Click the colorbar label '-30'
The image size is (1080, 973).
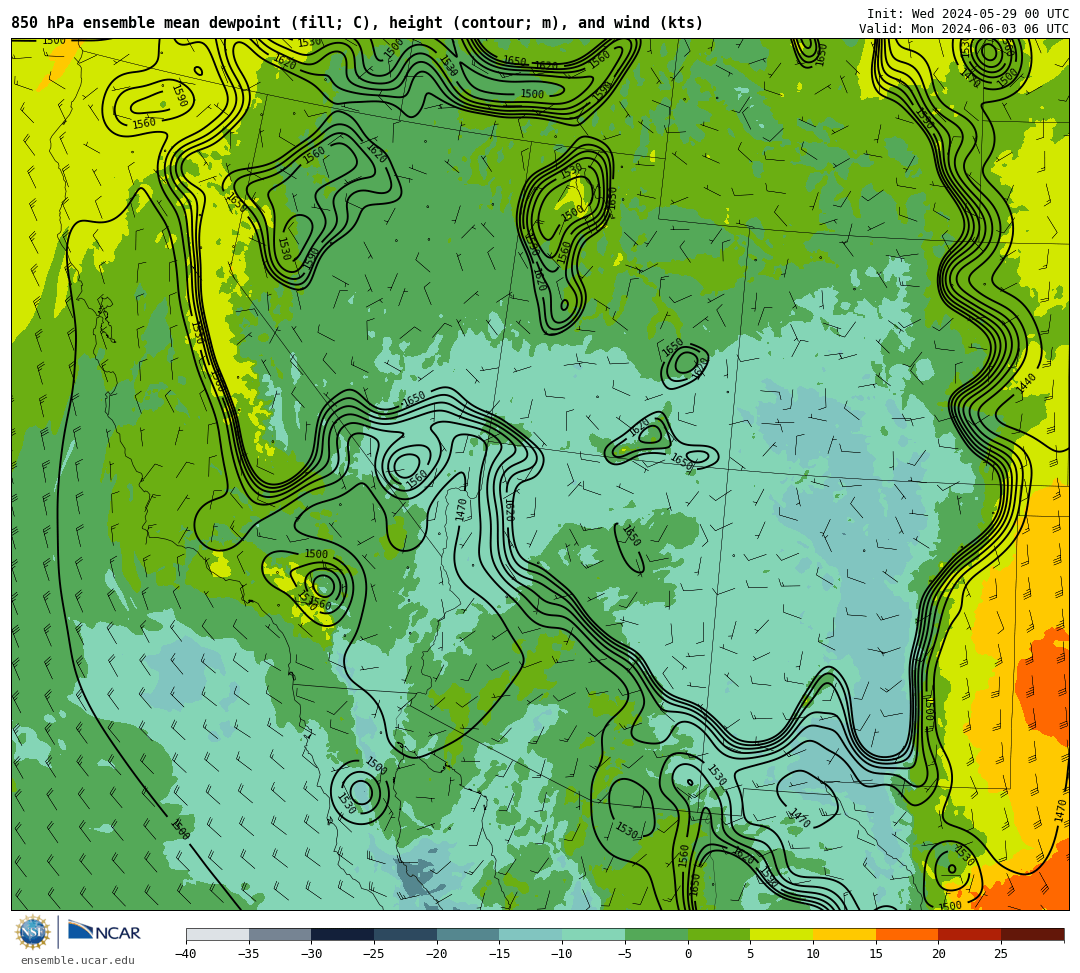click(x=311, y=954)
